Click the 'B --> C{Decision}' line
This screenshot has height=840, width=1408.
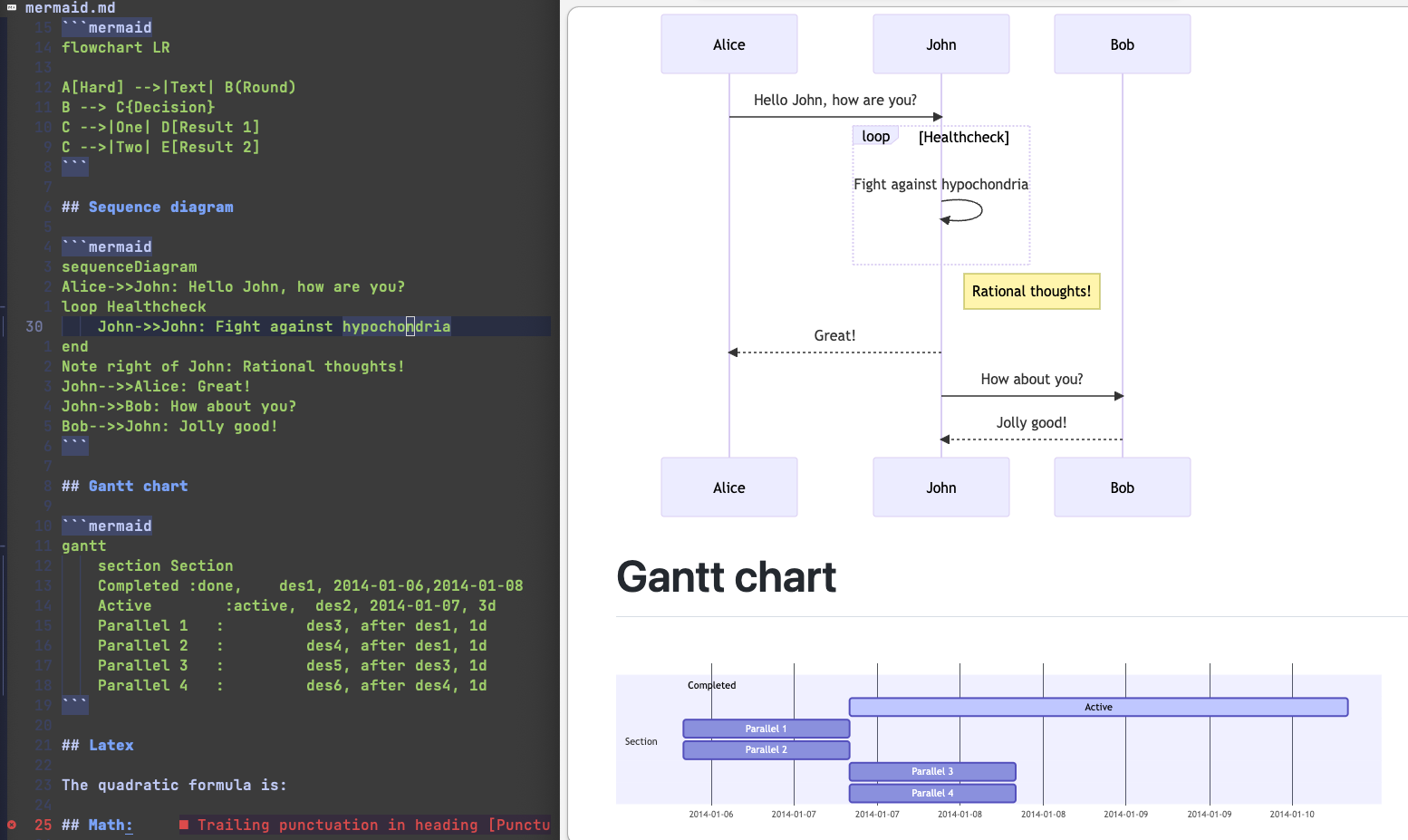(138, 107)
